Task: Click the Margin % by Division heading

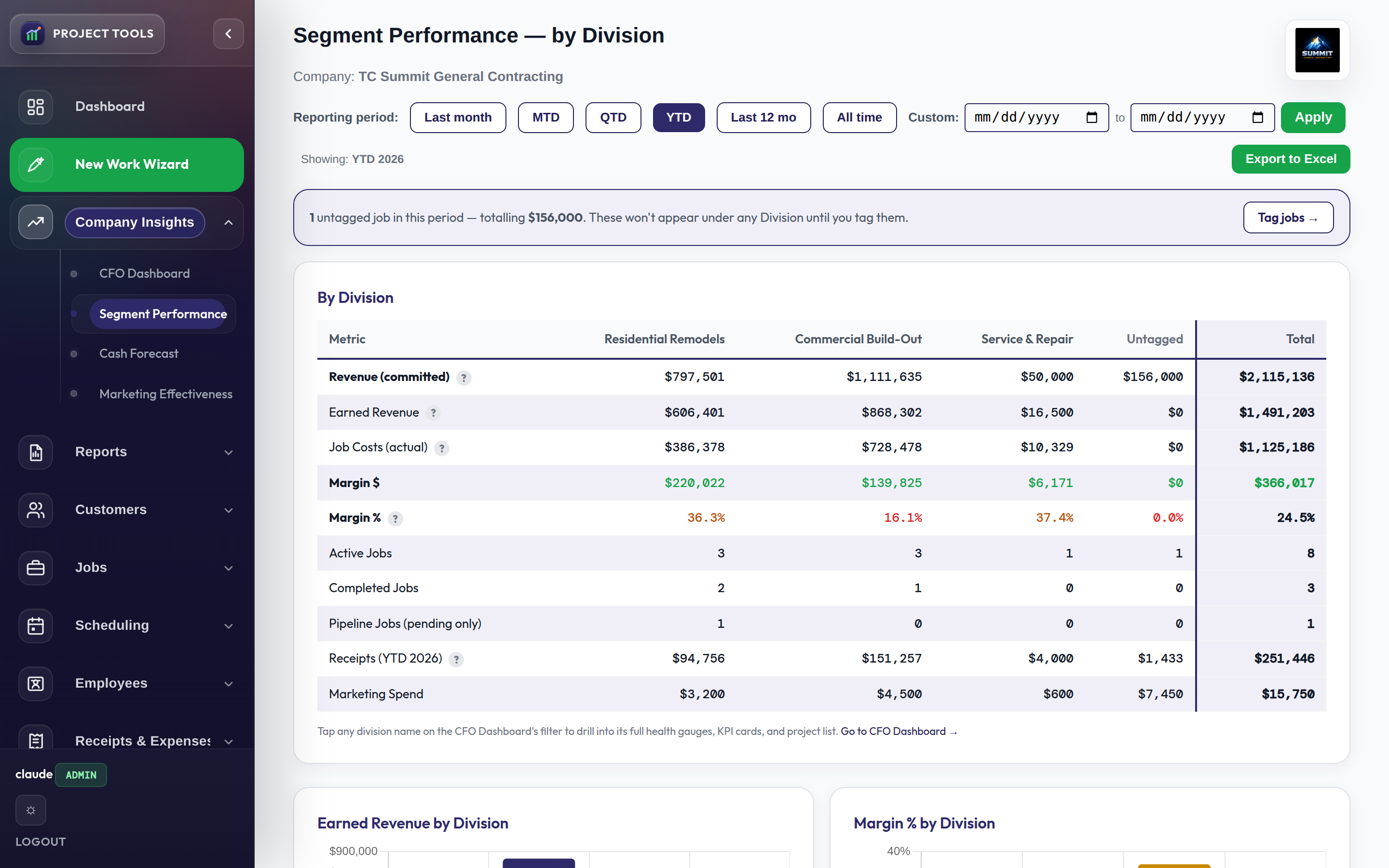Action: 924,823
